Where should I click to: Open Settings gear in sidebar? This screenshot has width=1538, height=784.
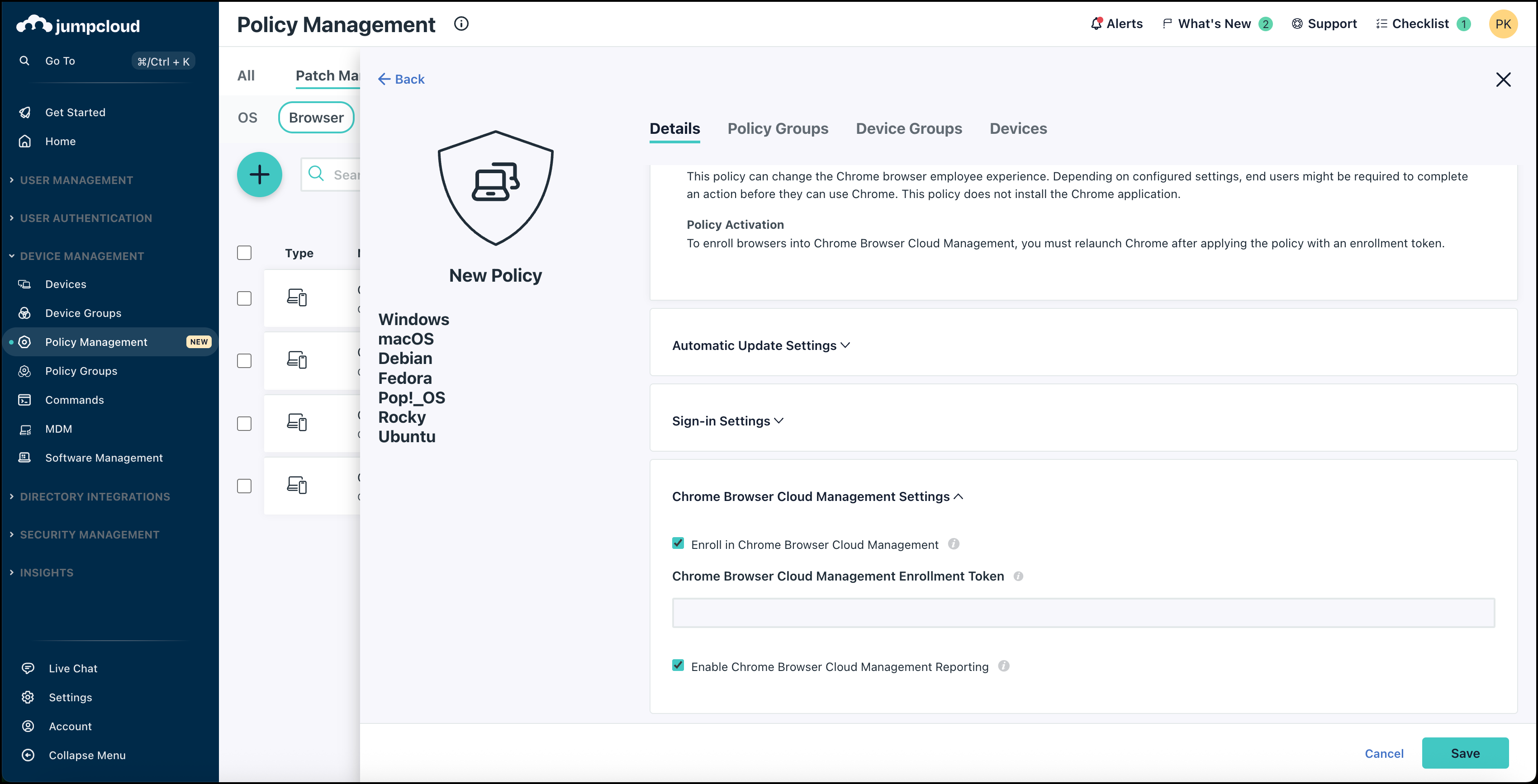(x=28, y=698)
